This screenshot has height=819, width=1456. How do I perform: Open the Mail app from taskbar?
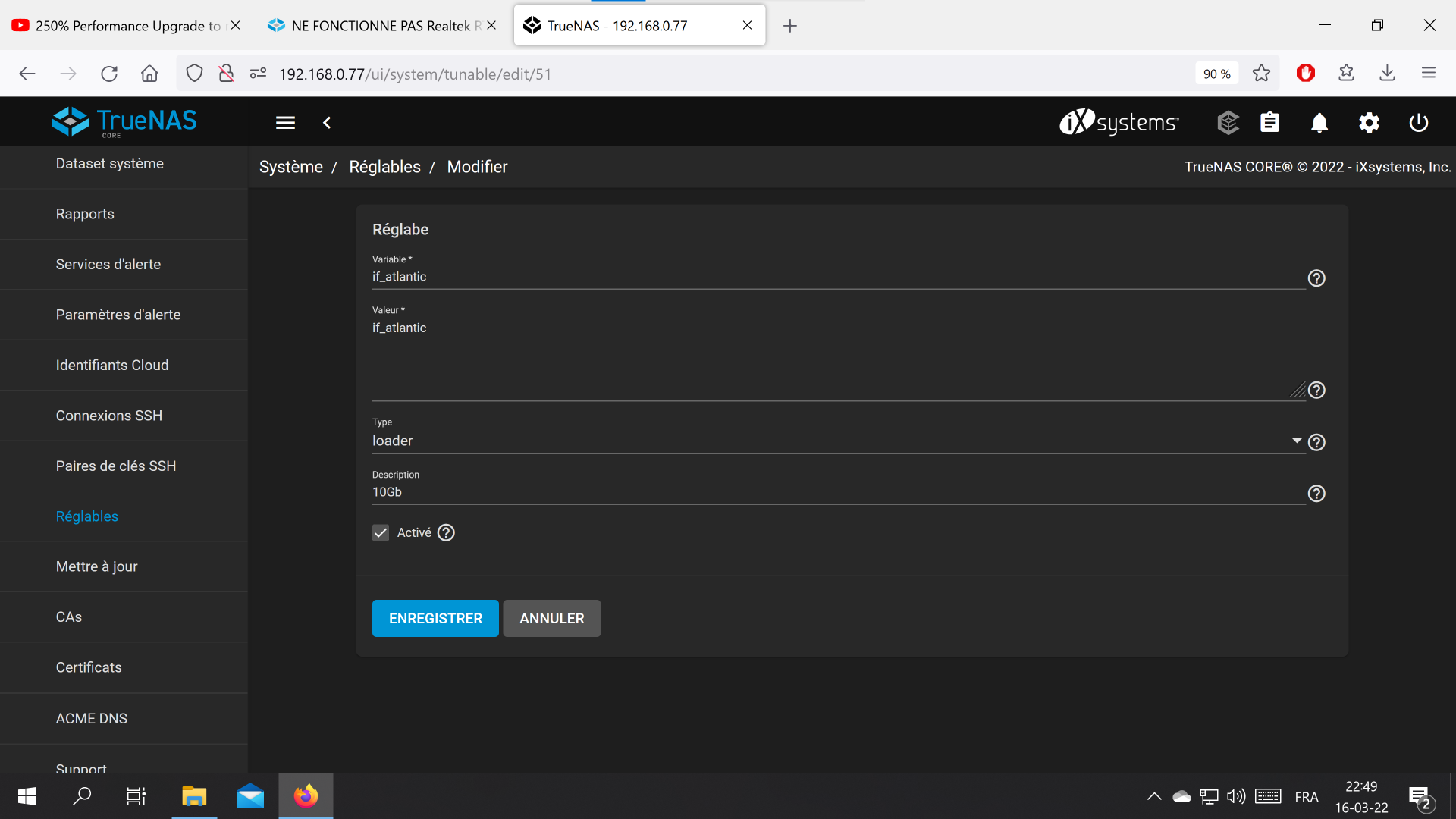coord(249,796)
